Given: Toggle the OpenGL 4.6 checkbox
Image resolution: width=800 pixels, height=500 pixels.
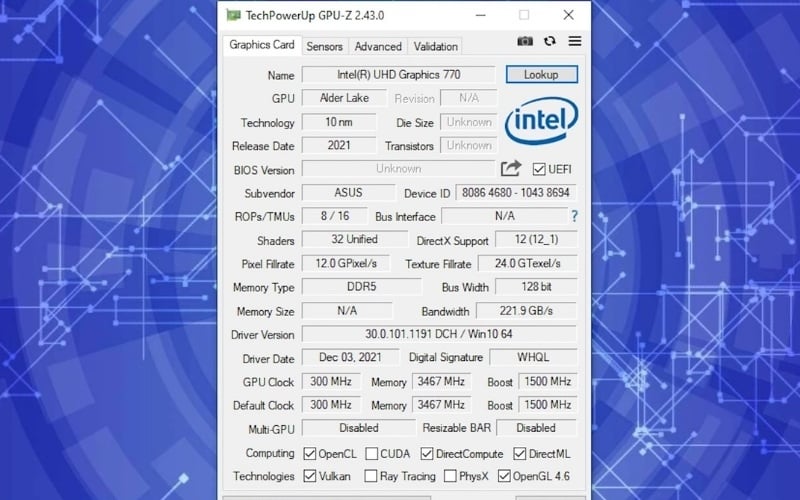Looking at the screenshot, I should coord(504,476).
